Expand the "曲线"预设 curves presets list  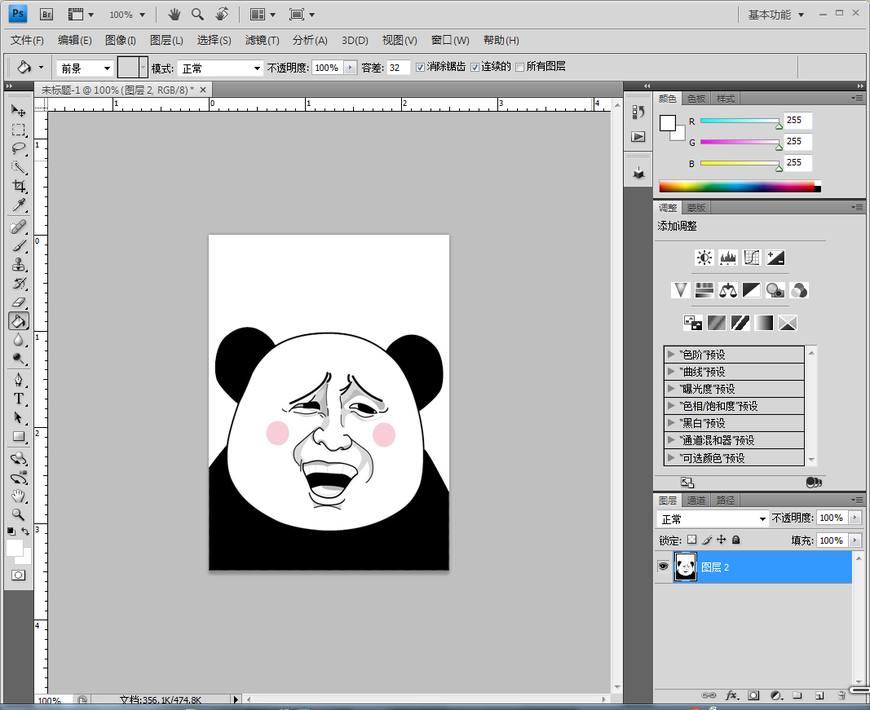point(672,372)
